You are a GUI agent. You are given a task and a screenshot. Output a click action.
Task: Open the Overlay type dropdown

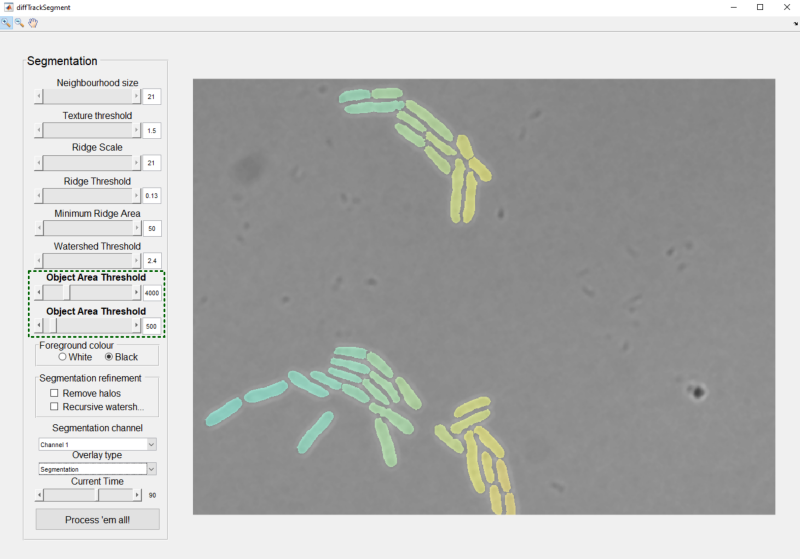97,469
